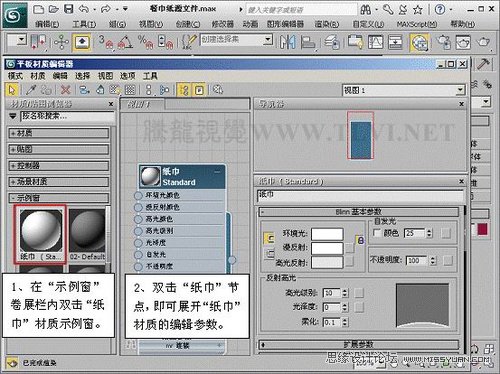Click the 漫反射颜色 input socket on node
The image size is (500, 374).
pos(138,207)
